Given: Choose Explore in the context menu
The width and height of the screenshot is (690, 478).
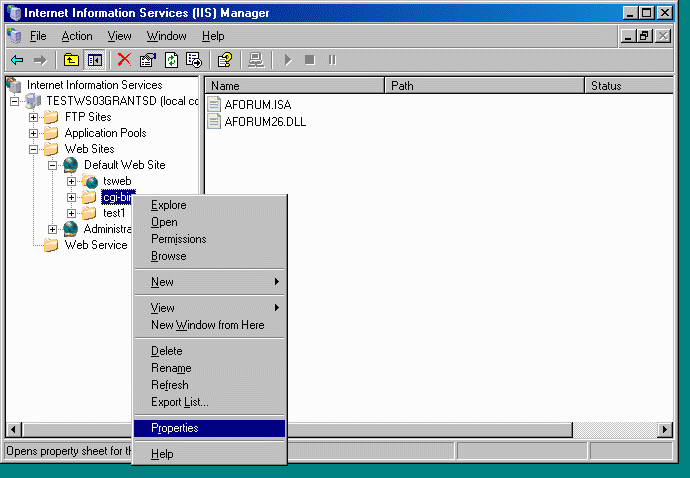Looking at the screenshot, I should tap(209, 205).
